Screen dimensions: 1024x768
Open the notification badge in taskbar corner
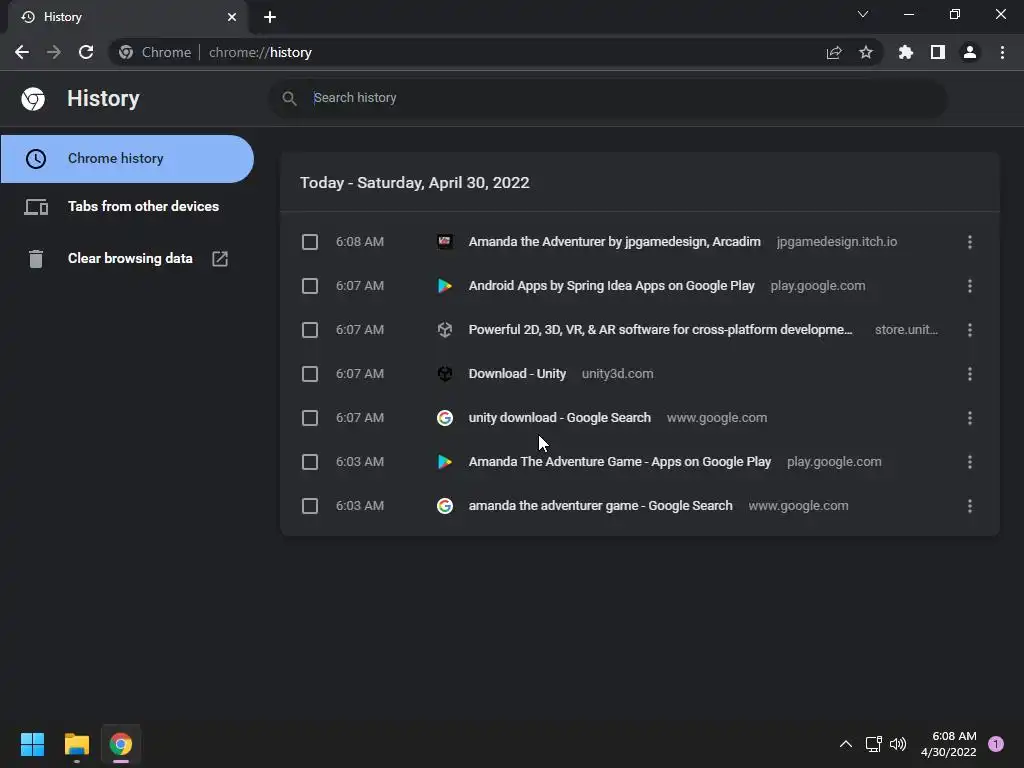click(x=996, y=744)
